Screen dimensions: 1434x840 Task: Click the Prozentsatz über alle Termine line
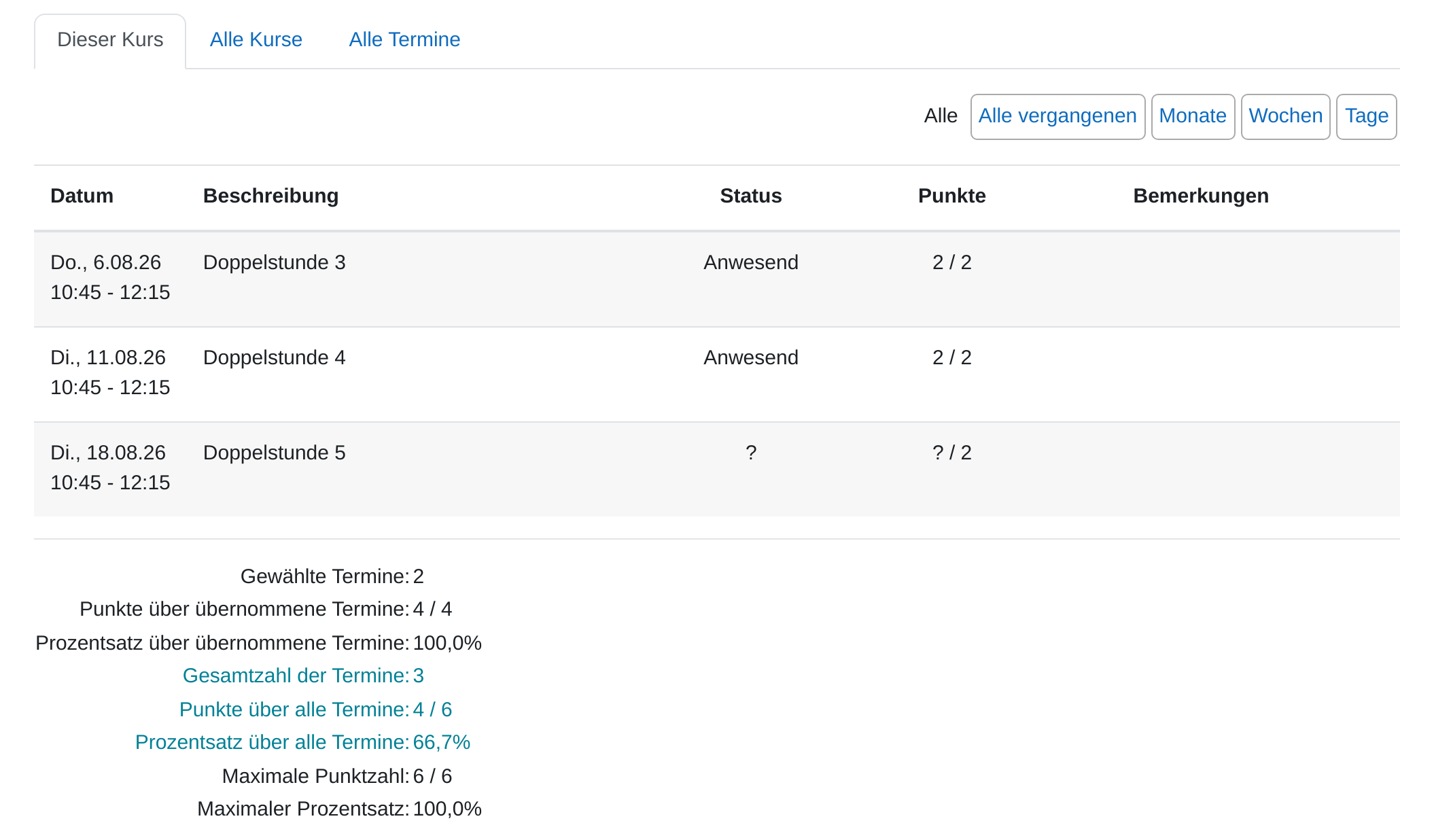click(x=302, y=742)
